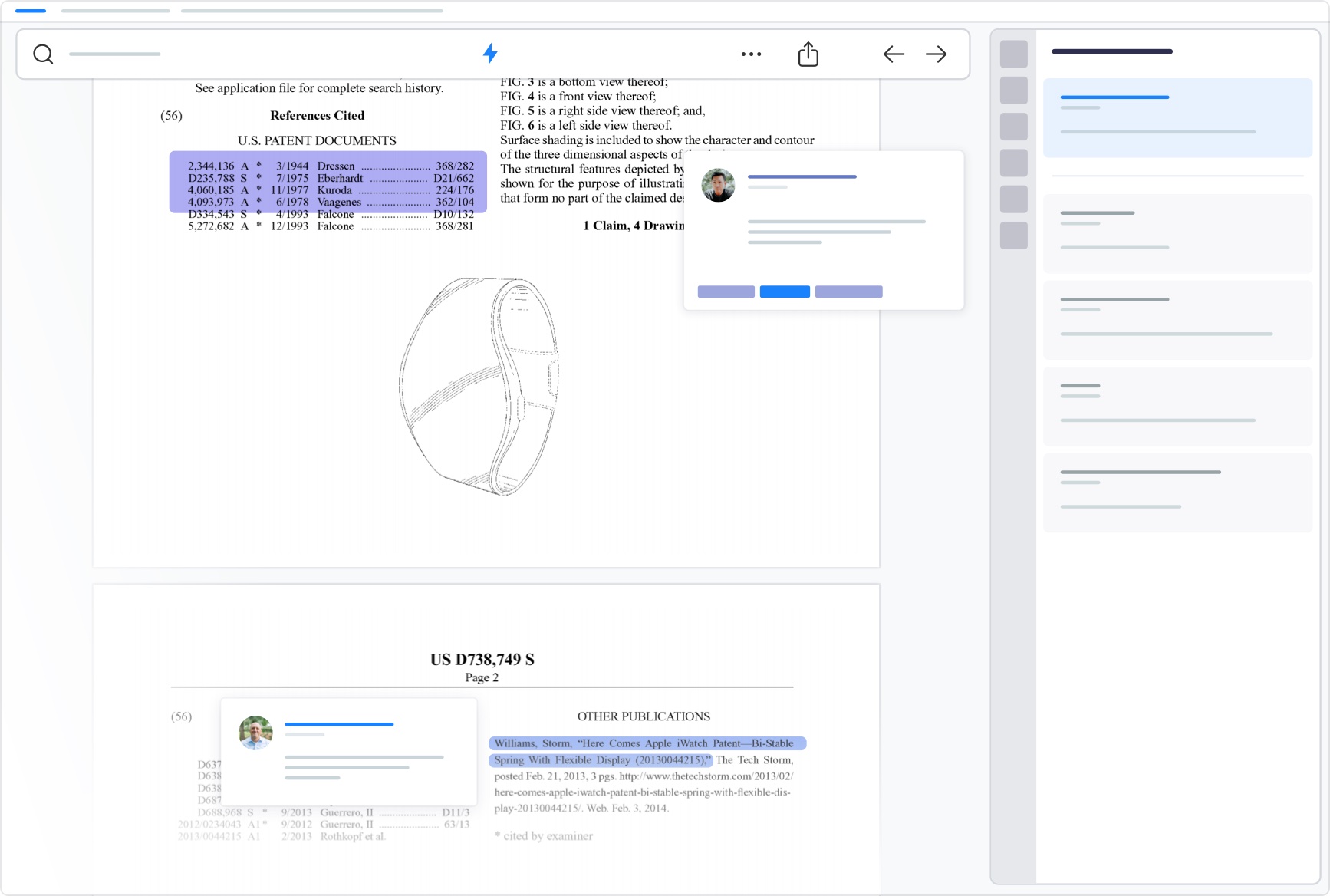Viewport: 1330px width, 896px height.
Task: Go back with the left arrow
Action: click(894, 54)
